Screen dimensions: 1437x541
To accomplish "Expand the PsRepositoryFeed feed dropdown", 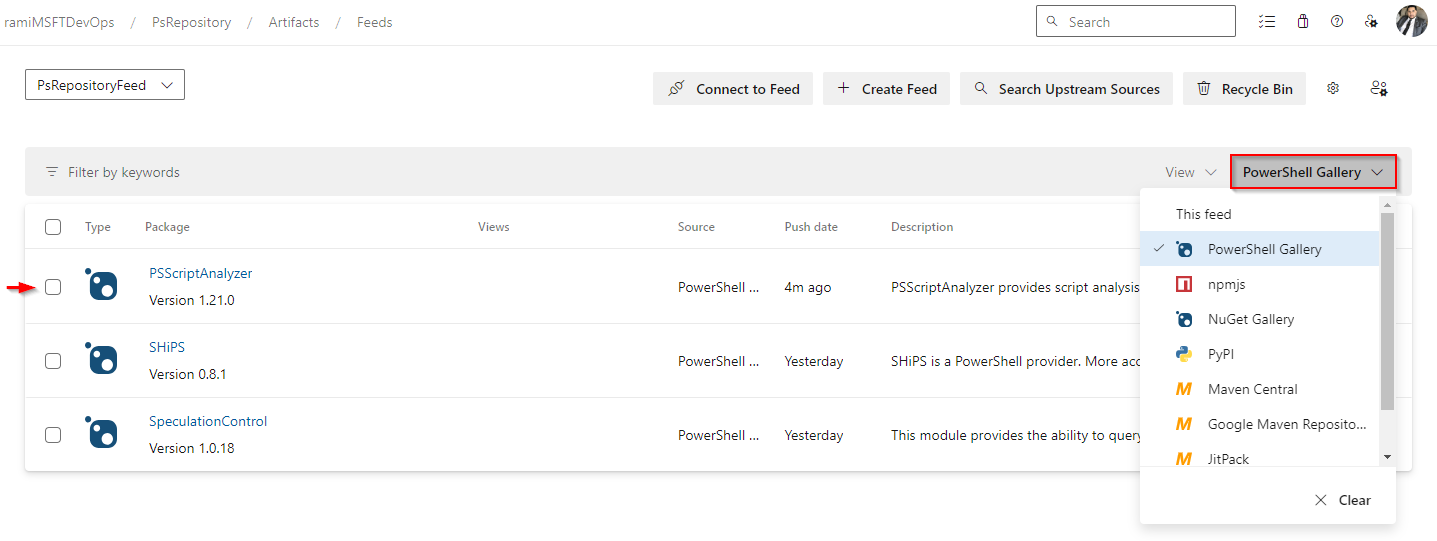I will click(105, 85).
